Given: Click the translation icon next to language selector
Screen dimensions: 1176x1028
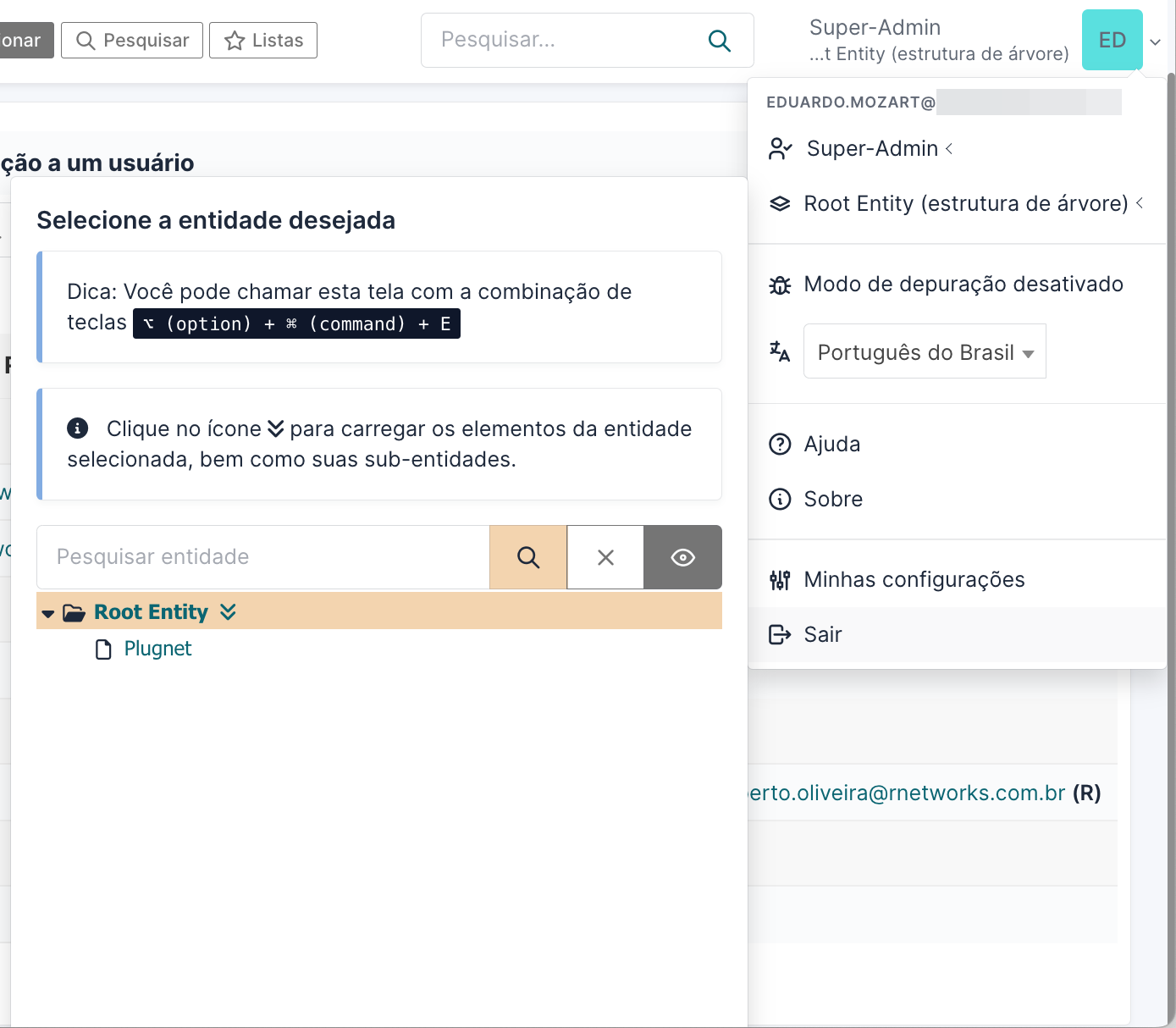Looking at the screenshot, I should 779,351.
